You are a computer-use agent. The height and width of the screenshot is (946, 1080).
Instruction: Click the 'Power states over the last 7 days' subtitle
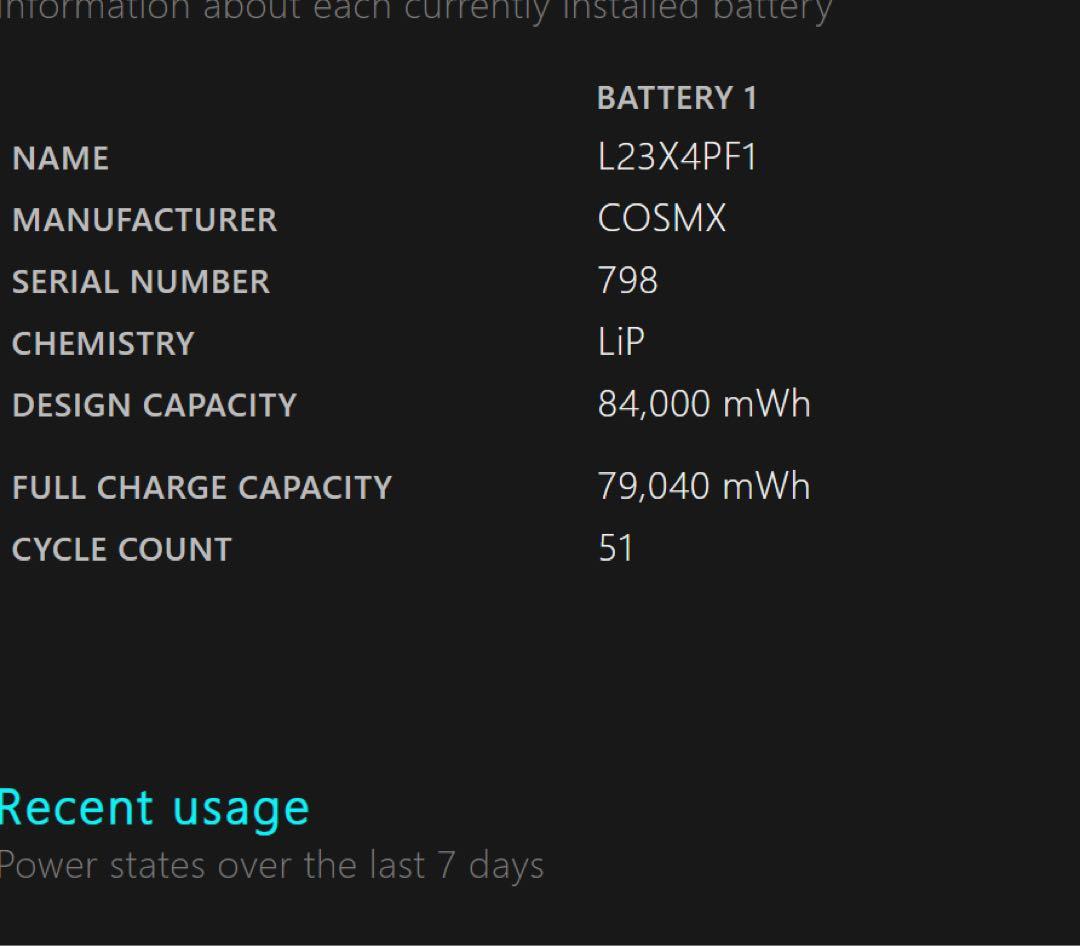coord(271,865)
